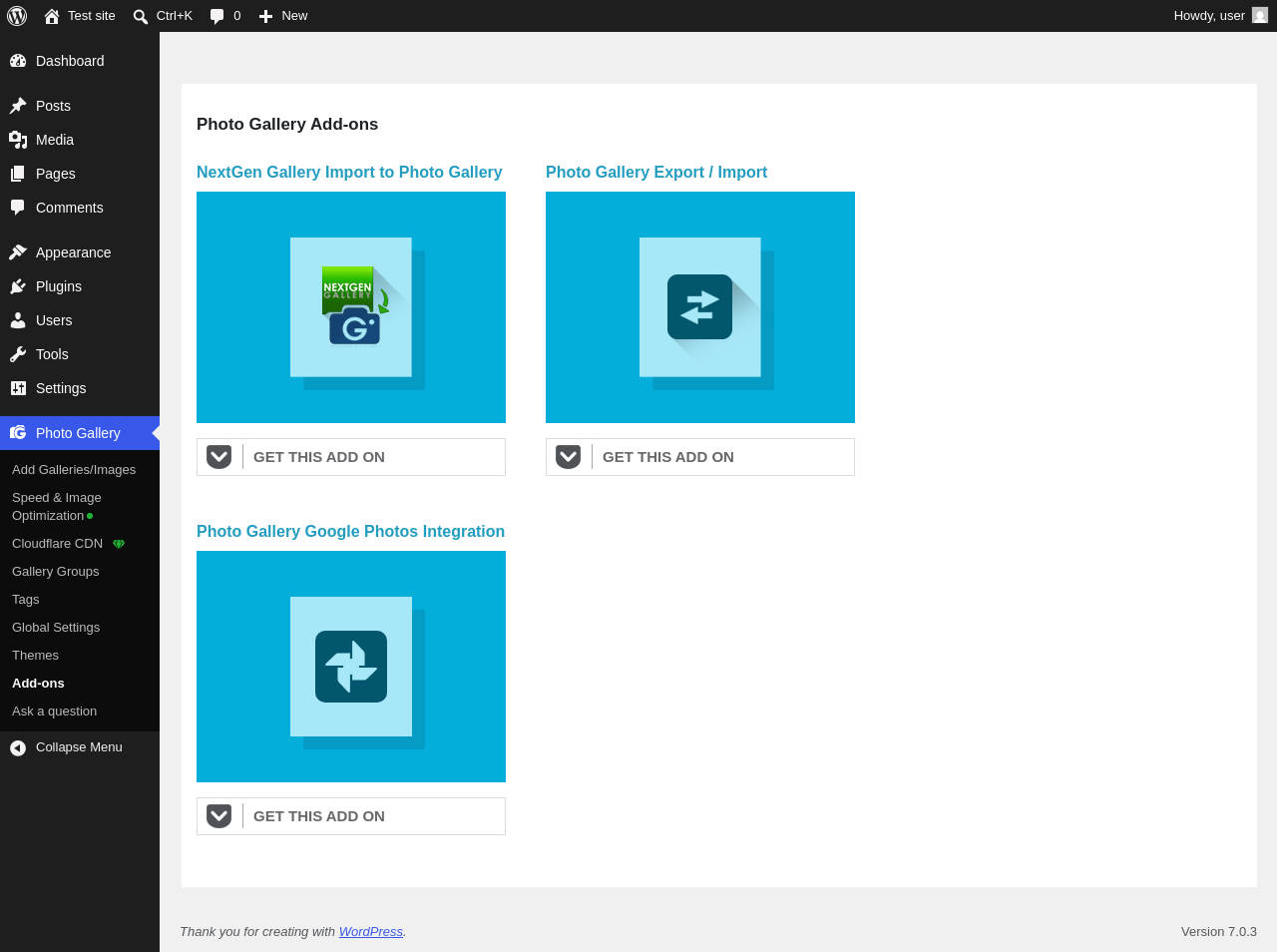Click the Test site home icon
Viewport: 1277px width, 952px height.
click(52, 16)
